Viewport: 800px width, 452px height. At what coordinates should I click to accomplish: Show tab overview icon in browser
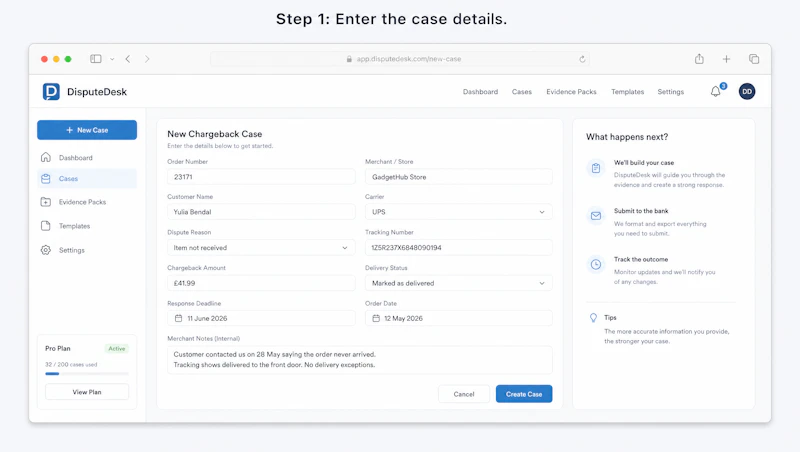(754, 59)
